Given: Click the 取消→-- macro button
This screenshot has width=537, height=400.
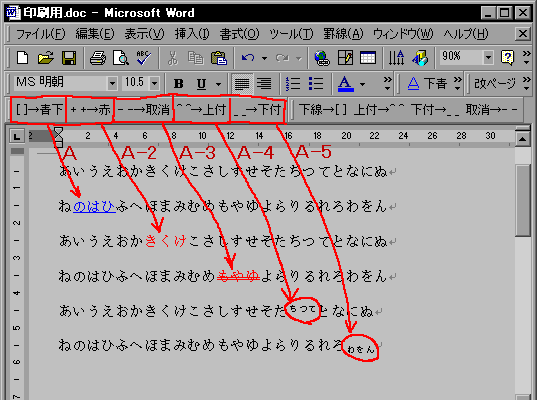Looking at the screenshot, I should click(491, 110).
